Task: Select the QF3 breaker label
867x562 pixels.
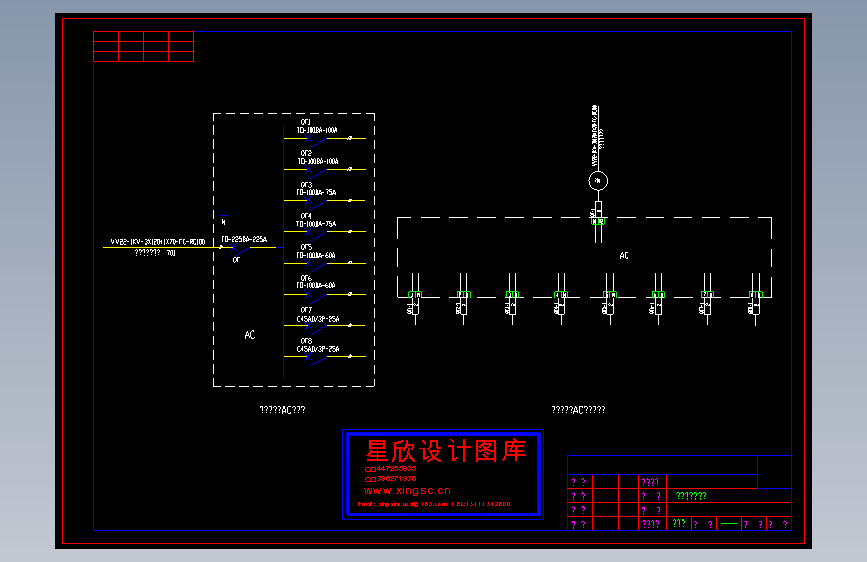Action: click(x=306, y=185)
